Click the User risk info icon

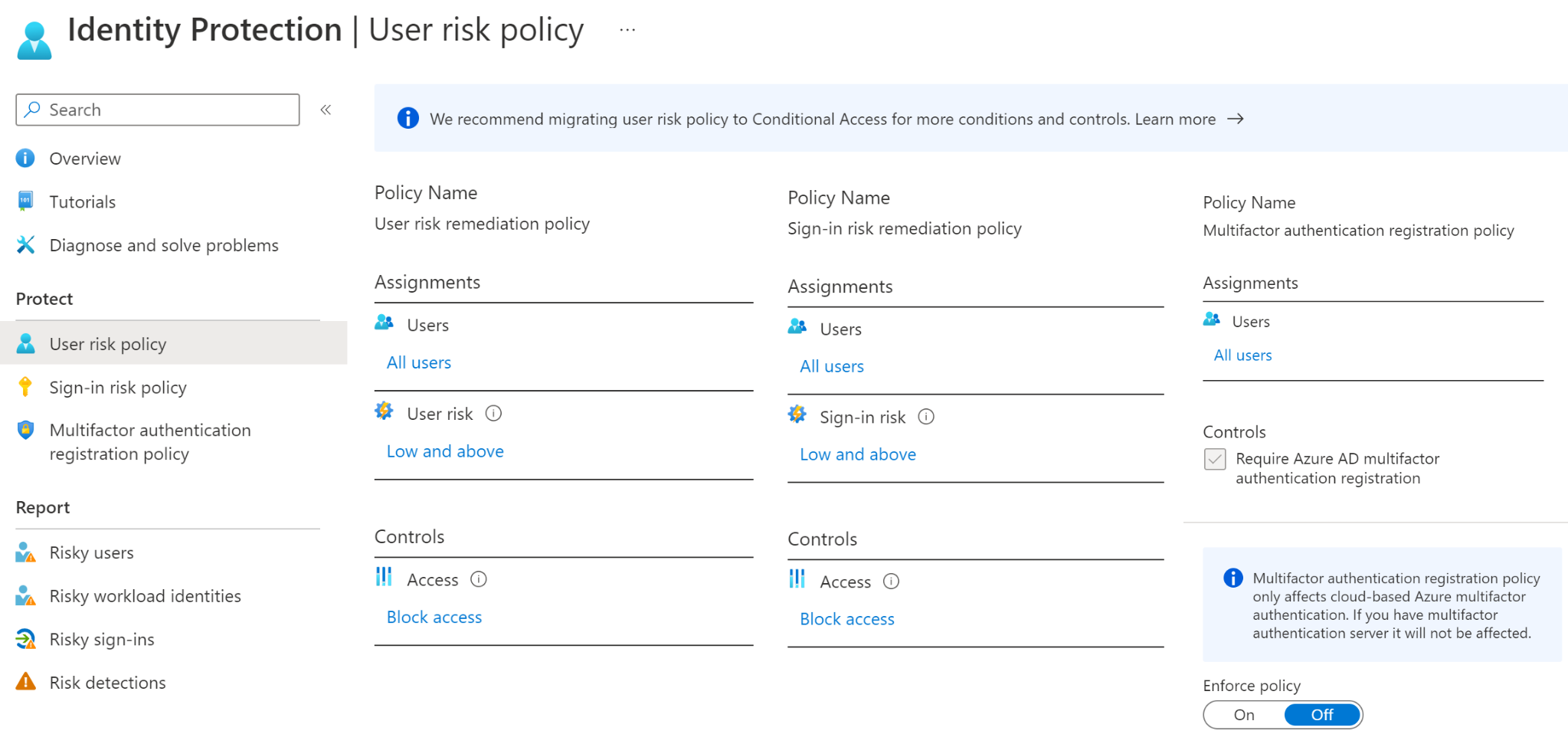(493, 414)
